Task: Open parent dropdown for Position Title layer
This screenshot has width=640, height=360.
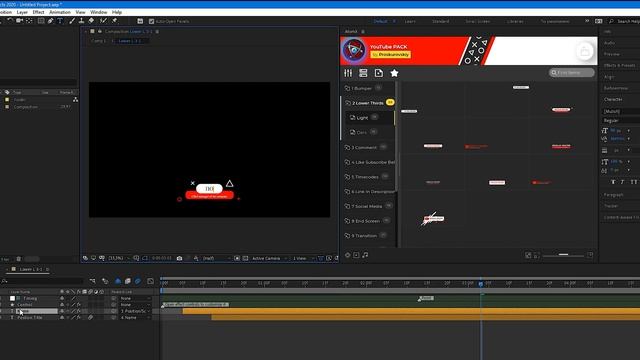Action: 135,317
